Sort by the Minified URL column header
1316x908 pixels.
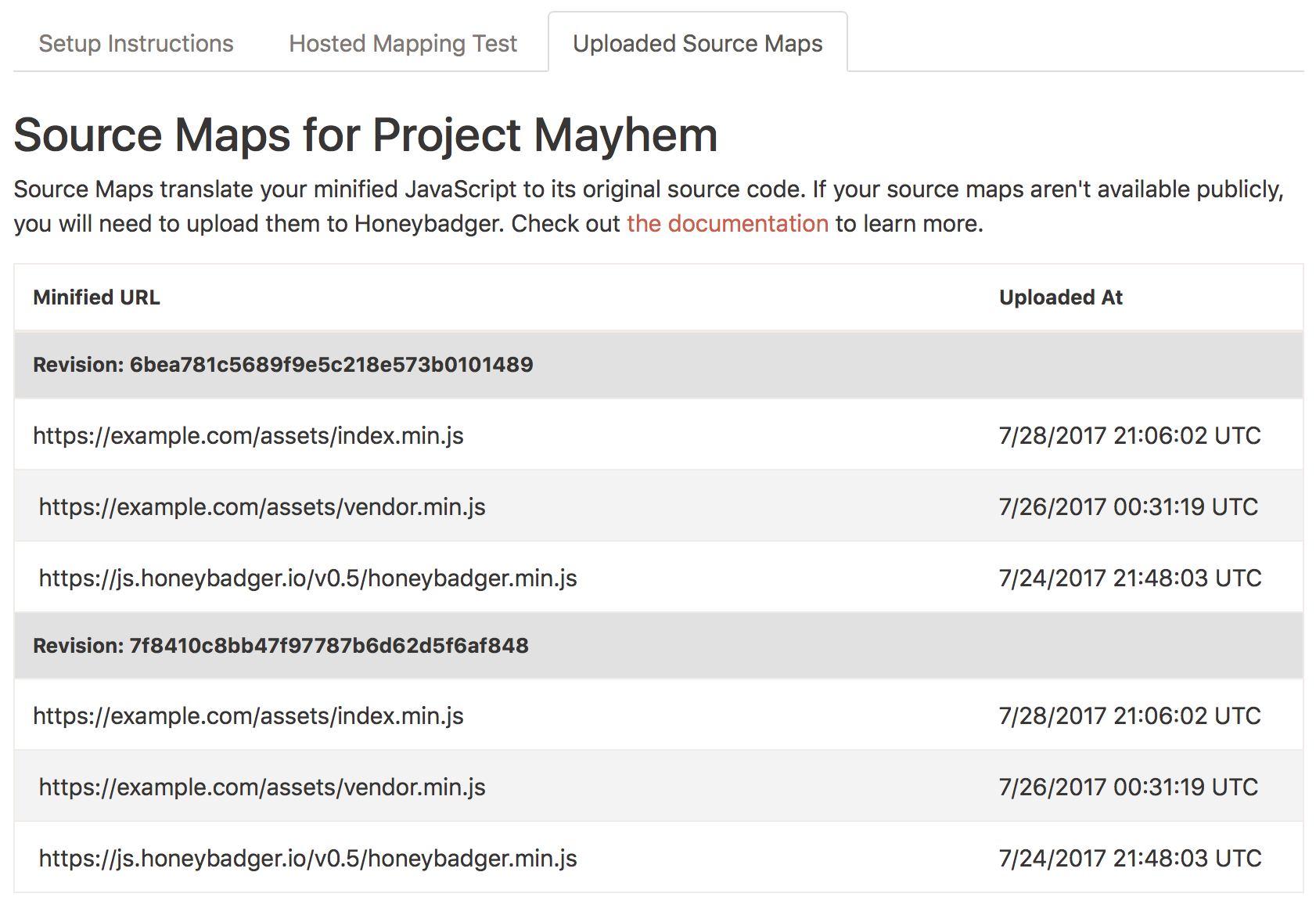tap(96, 297)
